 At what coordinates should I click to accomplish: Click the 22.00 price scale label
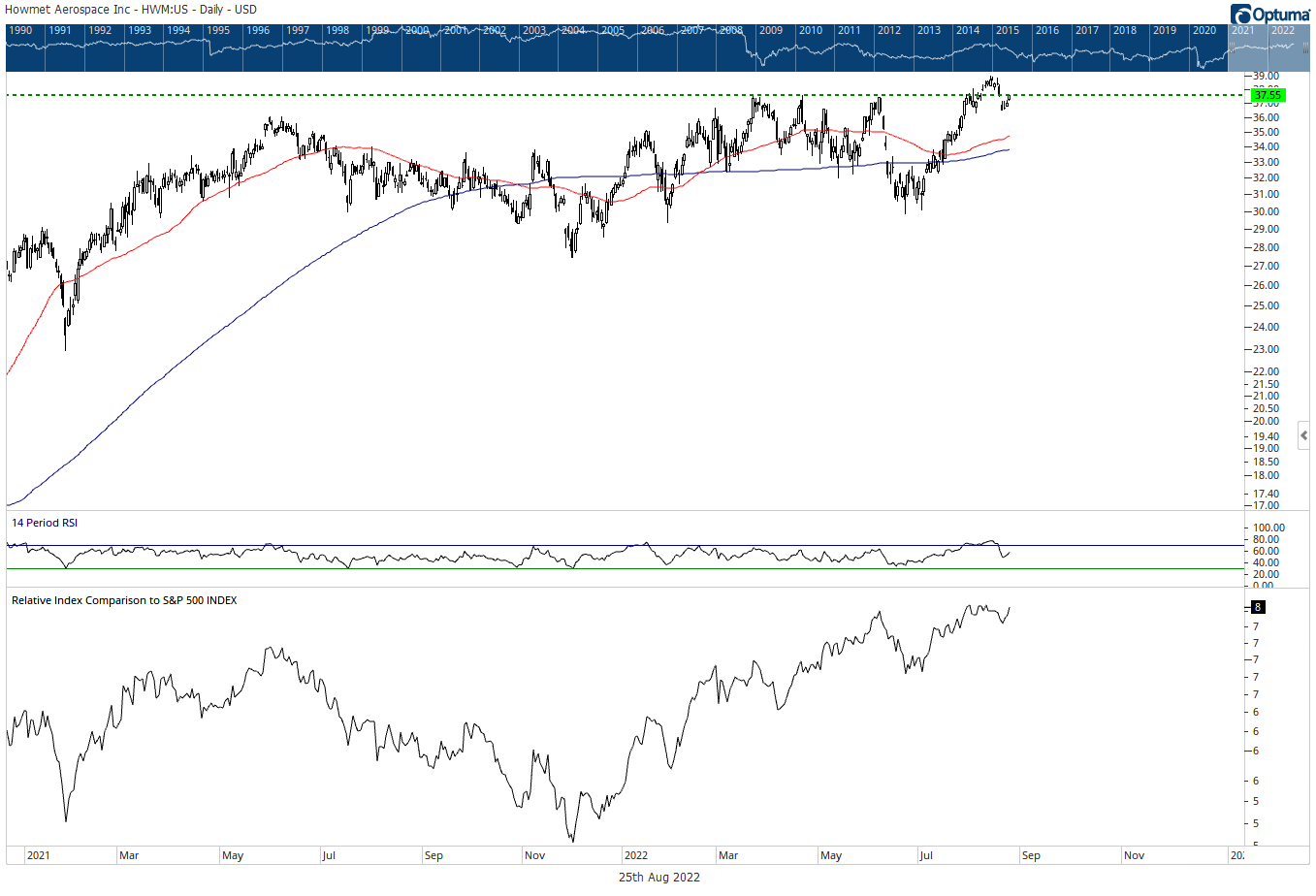coord(1266,371)
